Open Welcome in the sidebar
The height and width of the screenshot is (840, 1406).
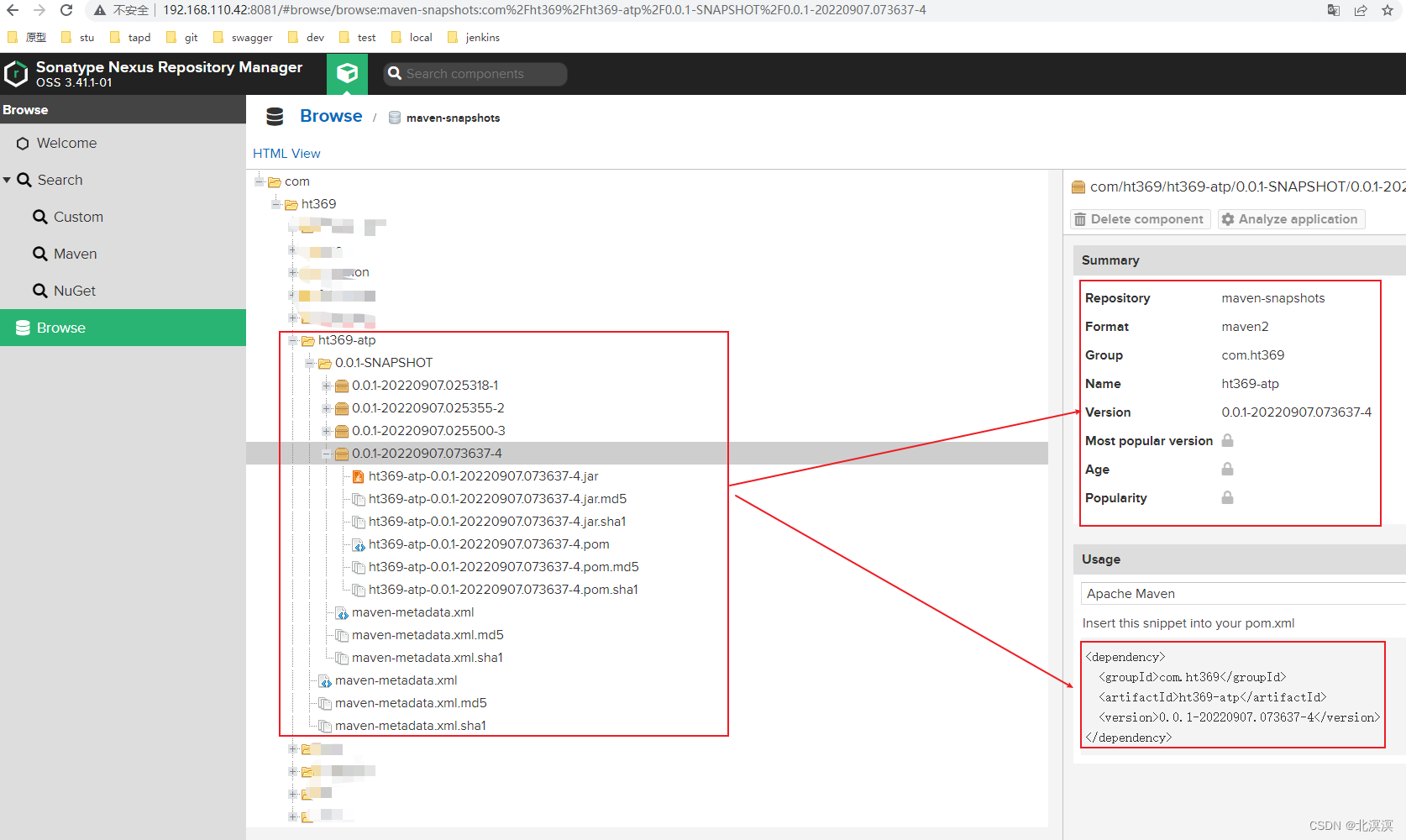click(123, 143)
